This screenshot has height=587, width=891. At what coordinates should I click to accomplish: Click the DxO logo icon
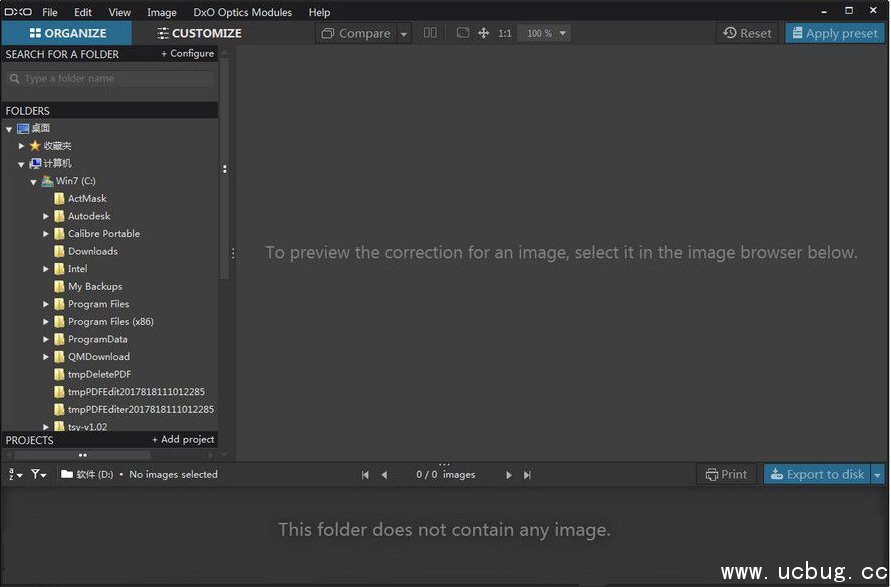18,12
